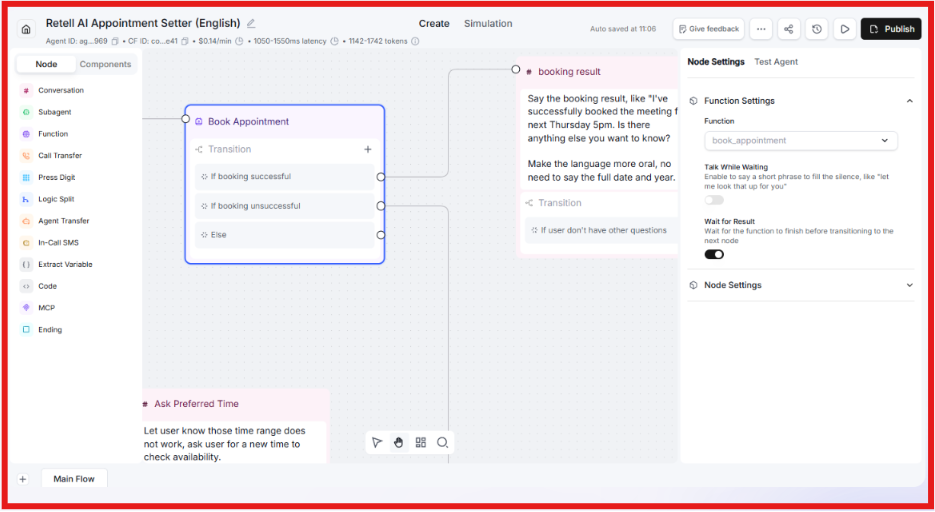Copy the CF ID
The height and width of the screenshot is (512, 935).
[x=185, y=41]
